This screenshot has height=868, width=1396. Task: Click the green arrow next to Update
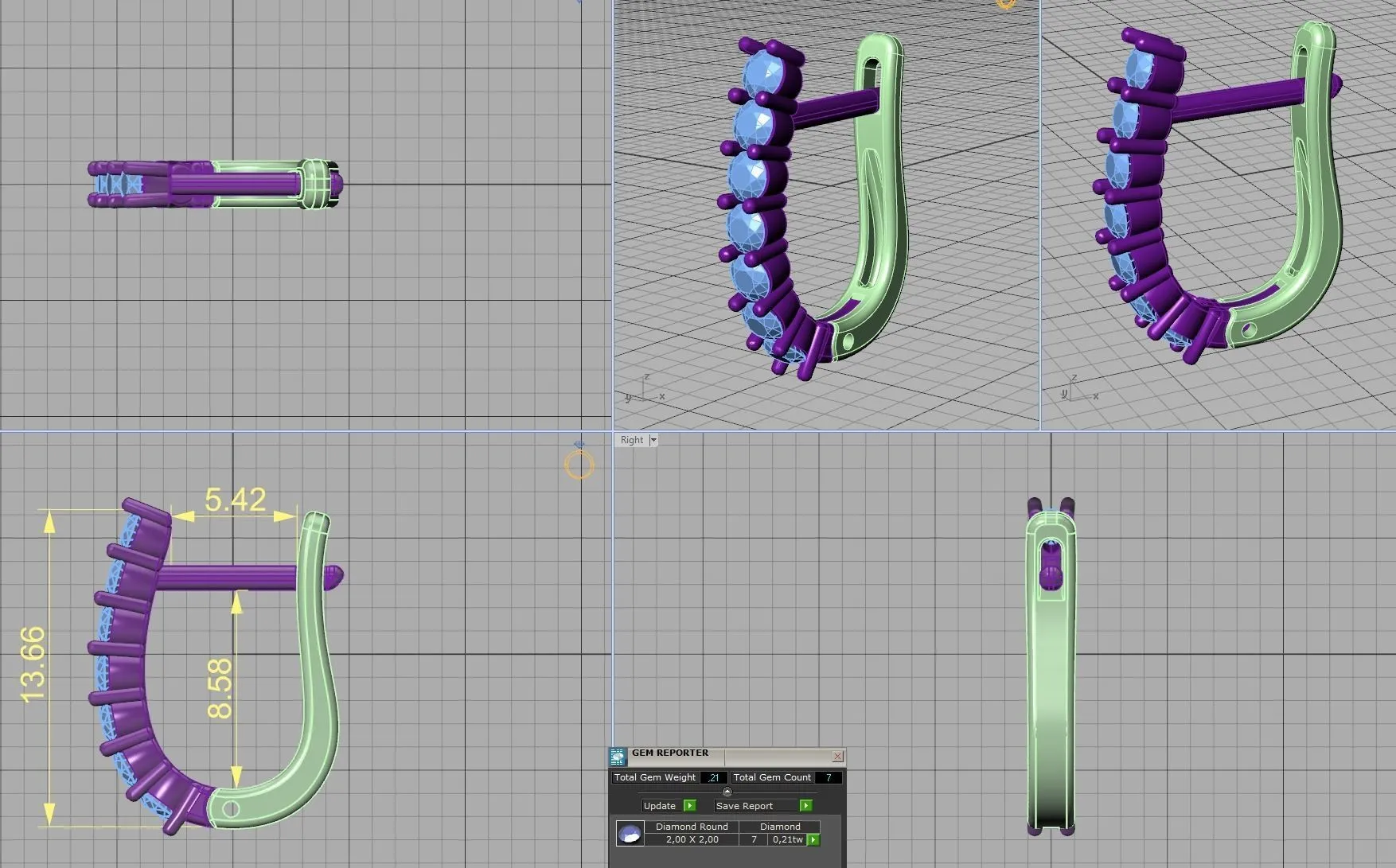coord(689,806)
